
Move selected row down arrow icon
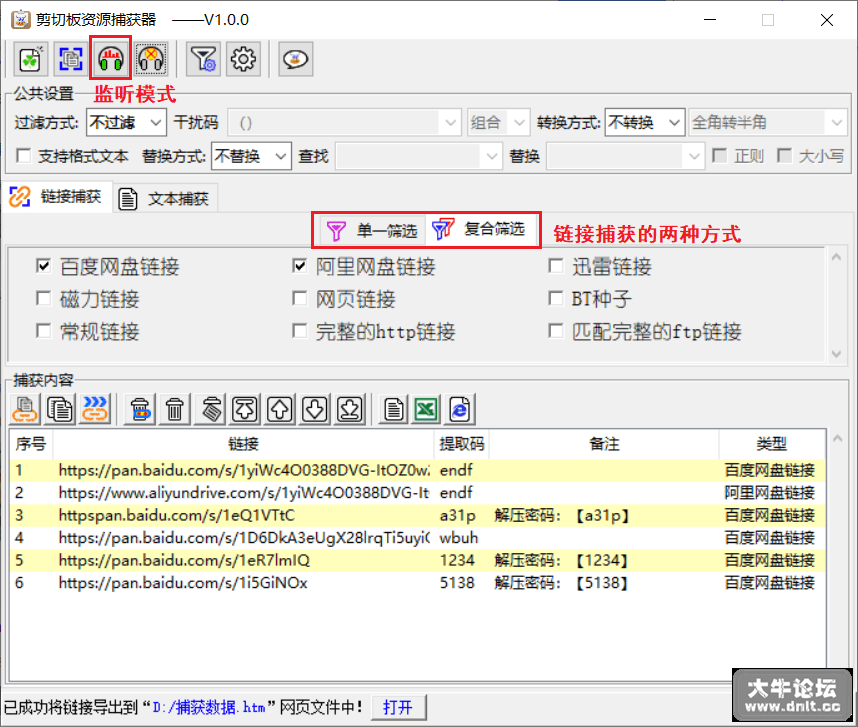click(315, 409)
